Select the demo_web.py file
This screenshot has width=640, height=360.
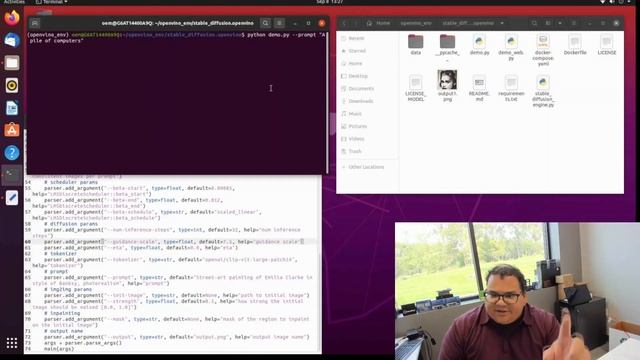pos(511,48)
